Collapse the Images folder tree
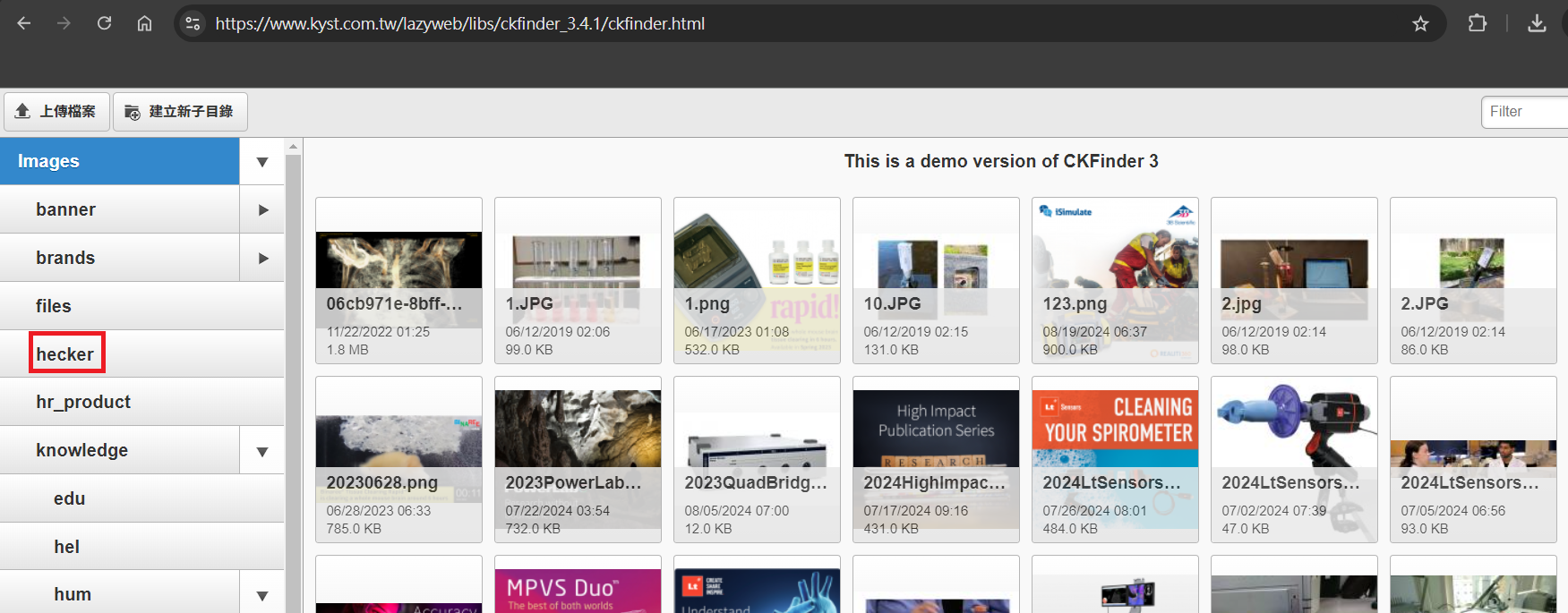The image size is (1568, 613). click(262, 162)
